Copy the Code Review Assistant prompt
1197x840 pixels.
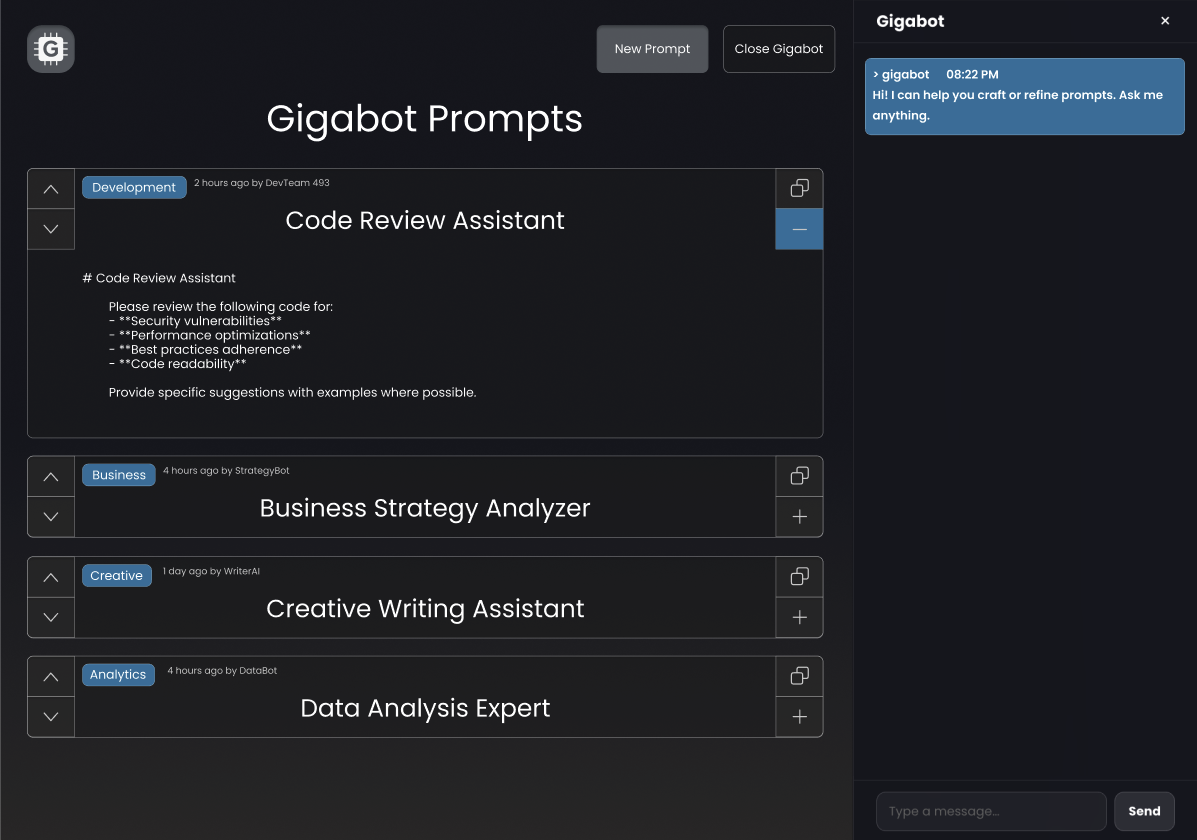pyautogui.click(x=798, y=188)
